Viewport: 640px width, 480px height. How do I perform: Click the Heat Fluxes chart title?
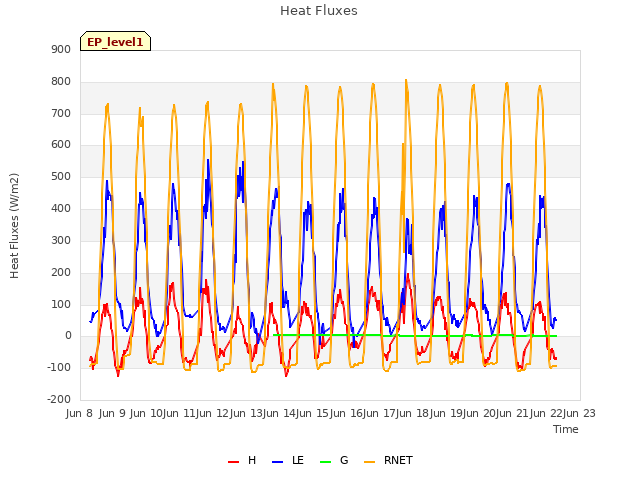point(319,11)
